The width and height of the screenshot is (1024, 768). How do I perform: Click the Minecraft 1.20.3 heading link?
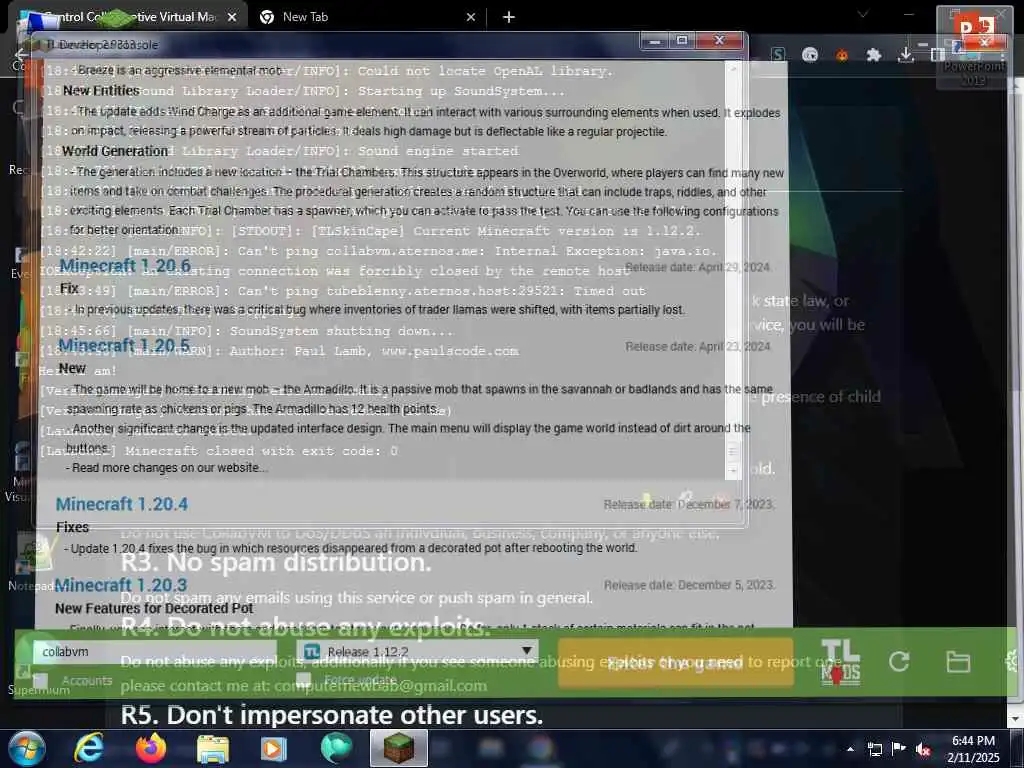(121, 585)
